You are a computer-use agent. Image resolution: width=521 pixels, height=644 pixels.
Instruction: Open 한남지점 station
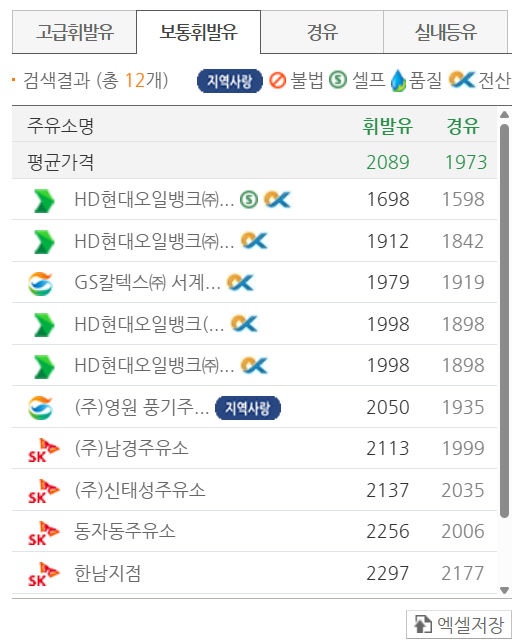108,573
